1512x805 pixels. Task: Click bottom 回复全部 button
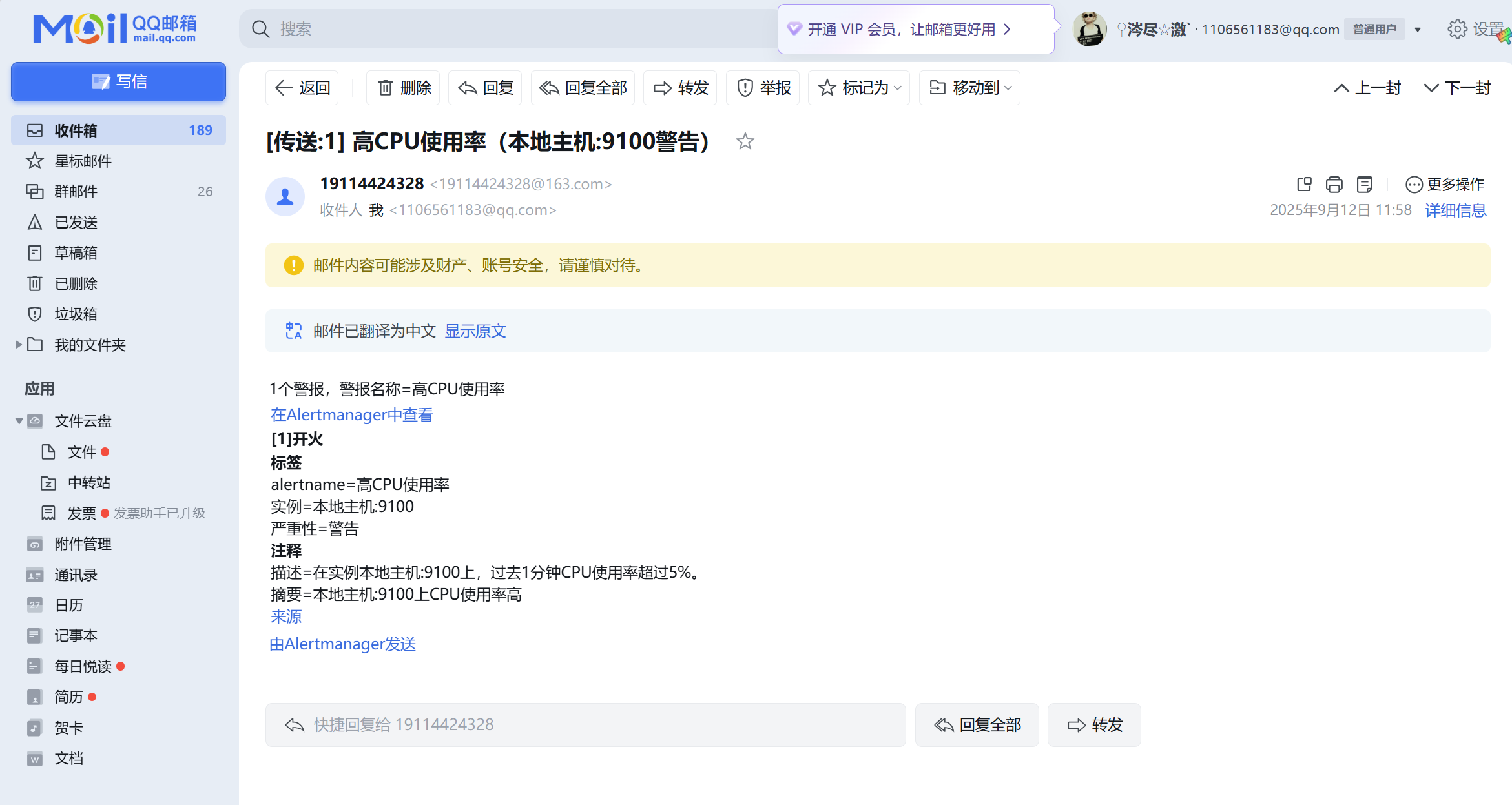(x=977, y=725)
